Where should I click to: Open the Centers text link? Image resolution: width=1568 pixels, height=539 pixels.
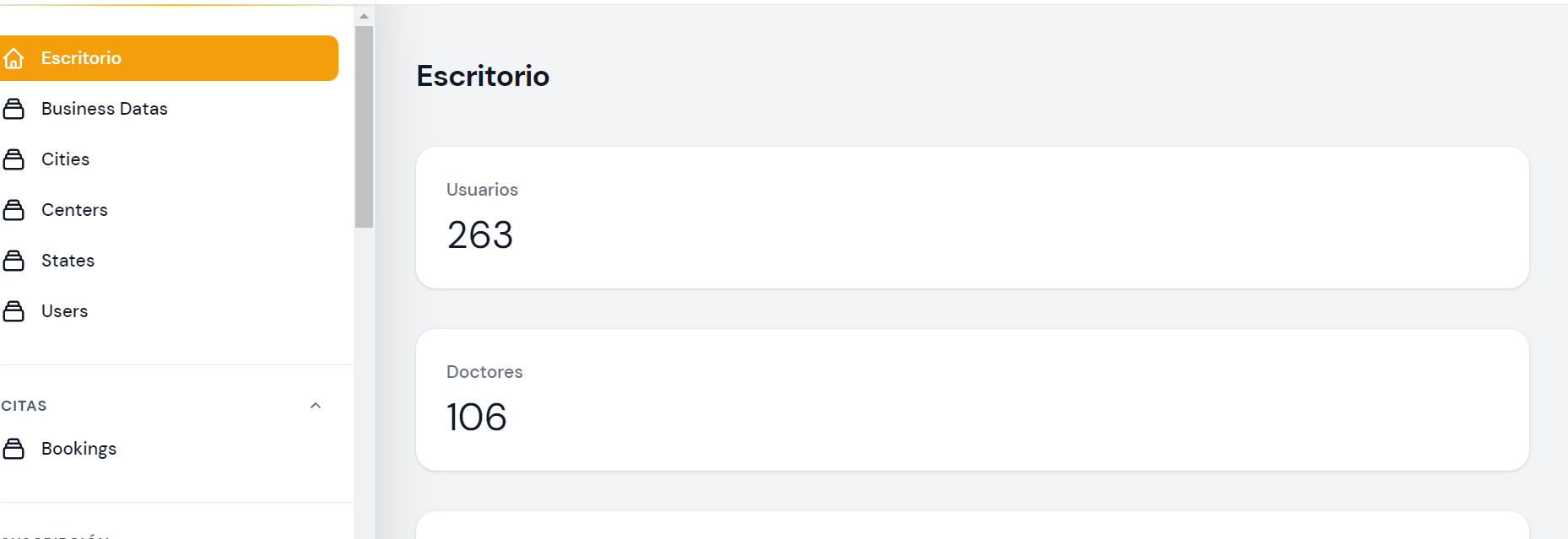[74, 210]
